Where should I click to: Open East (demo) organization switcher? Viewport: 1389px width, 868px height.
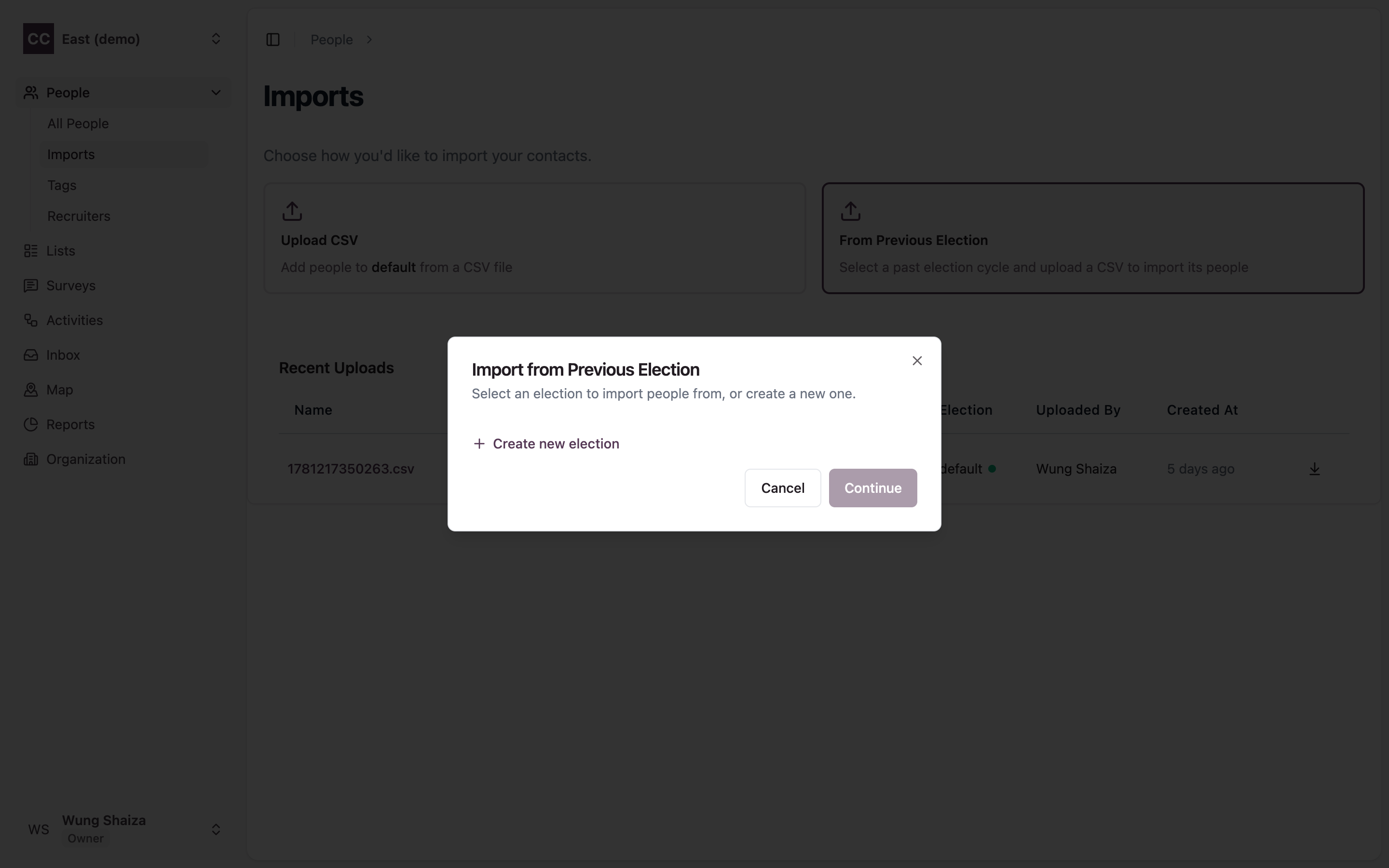point(123,39)
